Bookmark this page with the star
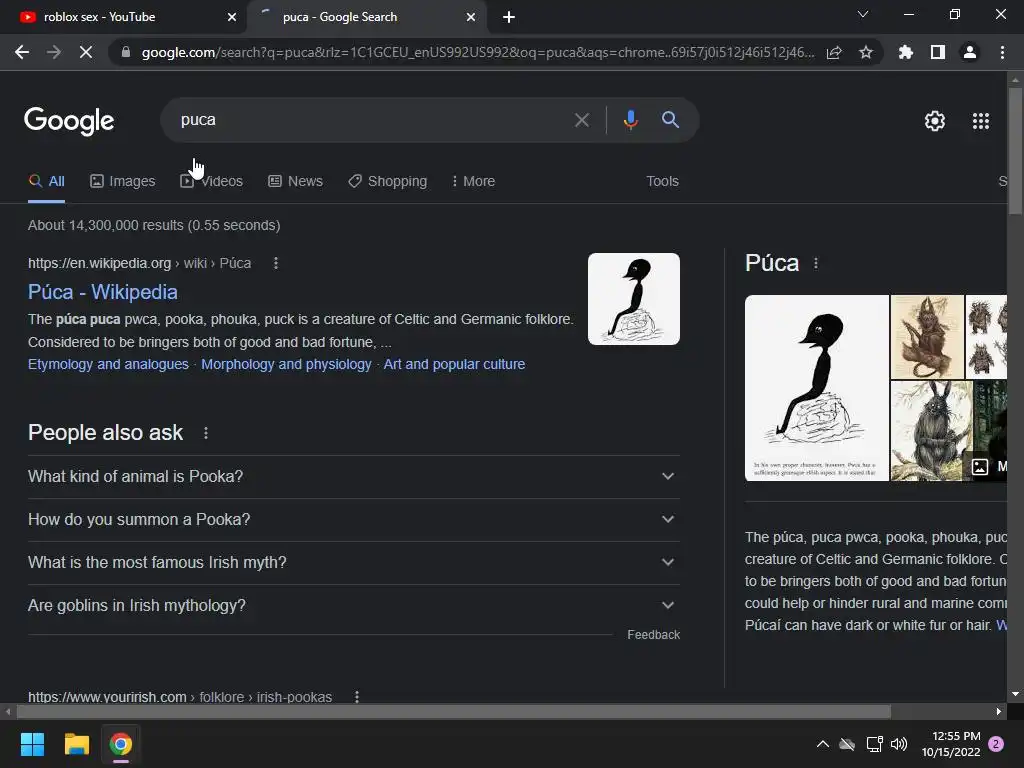The image size is (1024, 768). 866,52
